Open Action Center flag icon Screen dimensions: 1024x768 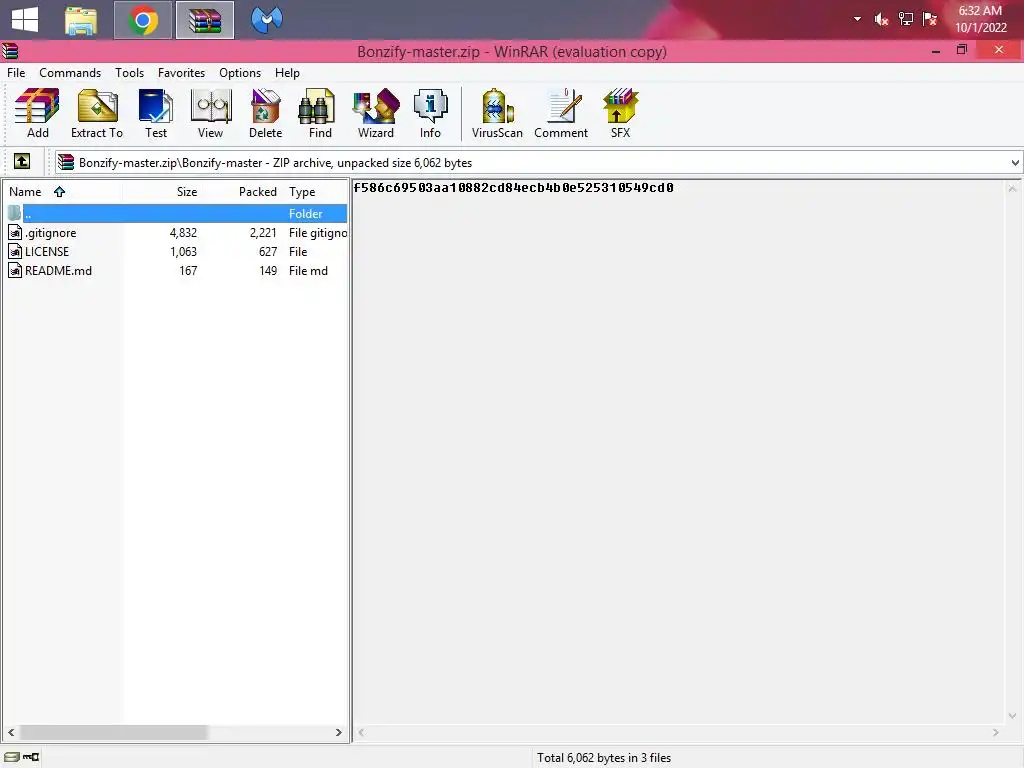[x=930, y=20]
